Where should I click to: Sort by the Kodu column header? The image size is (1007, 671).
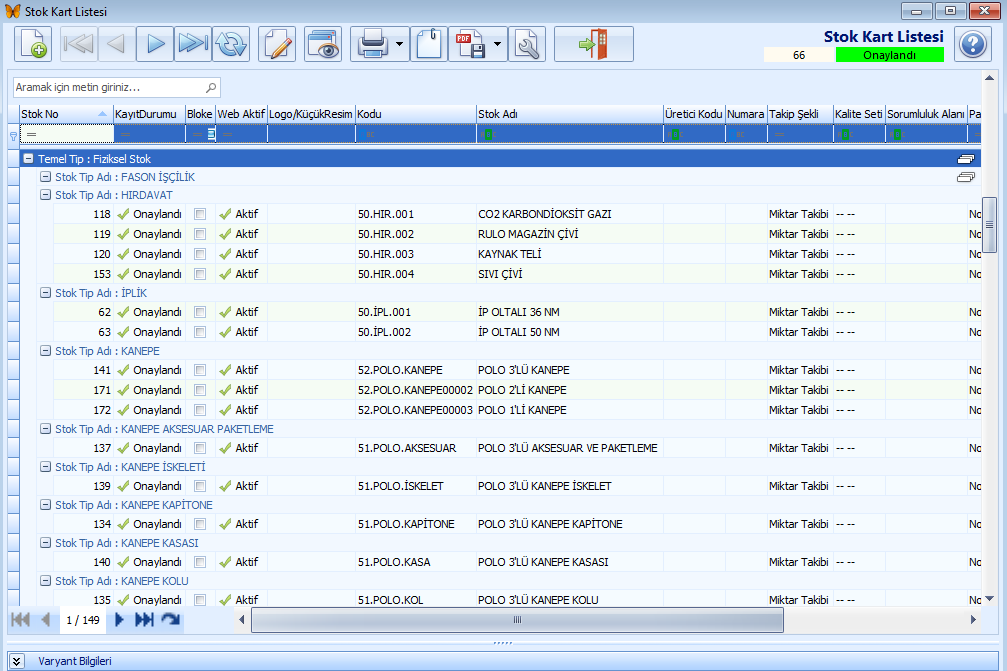pyautogui.click(x=416, y=114)
